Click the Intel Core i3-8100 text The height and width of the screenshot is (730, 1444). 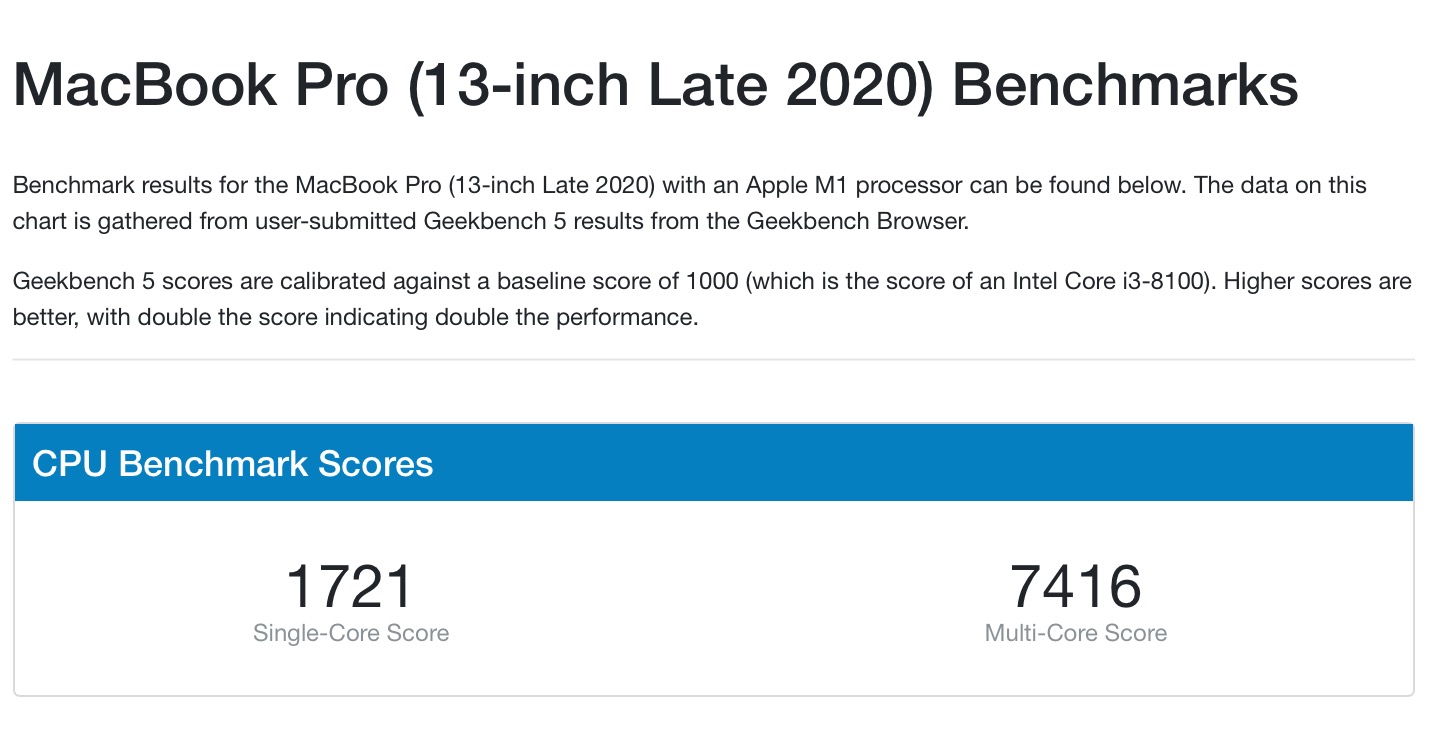point(1095,281)
